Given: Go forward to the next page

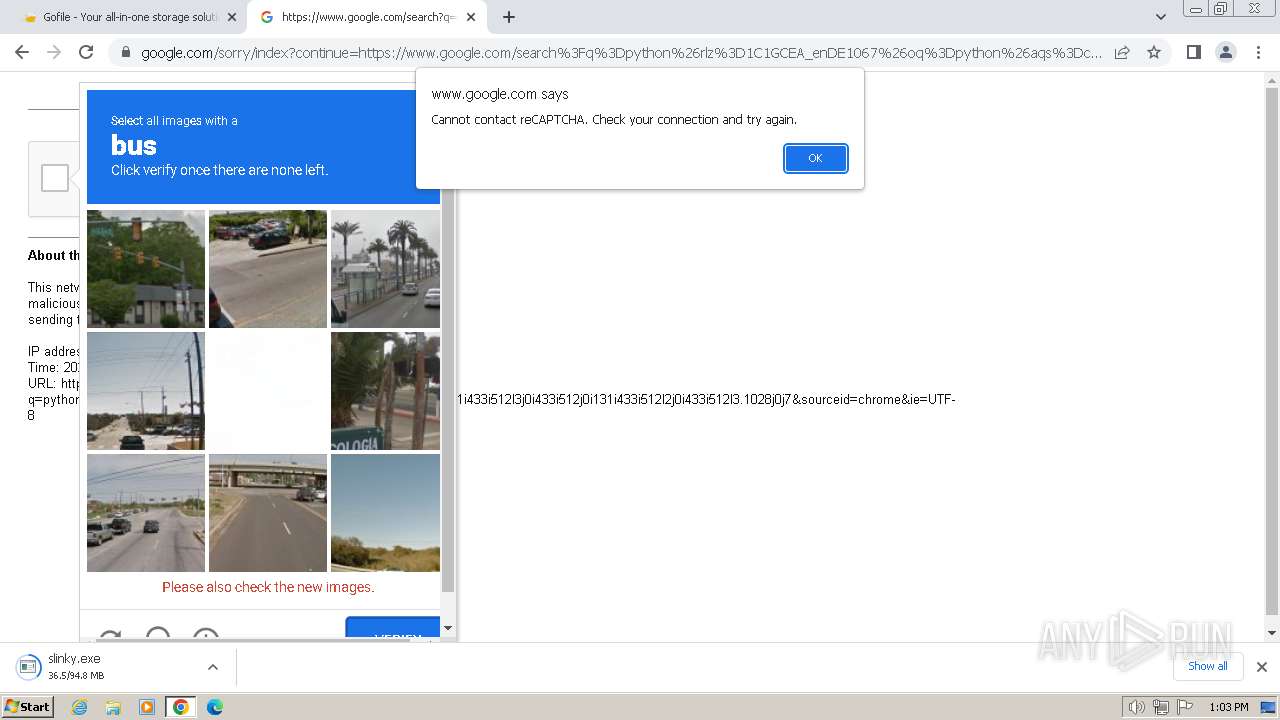Looking at the screenshot, I should tap(54, 52).
